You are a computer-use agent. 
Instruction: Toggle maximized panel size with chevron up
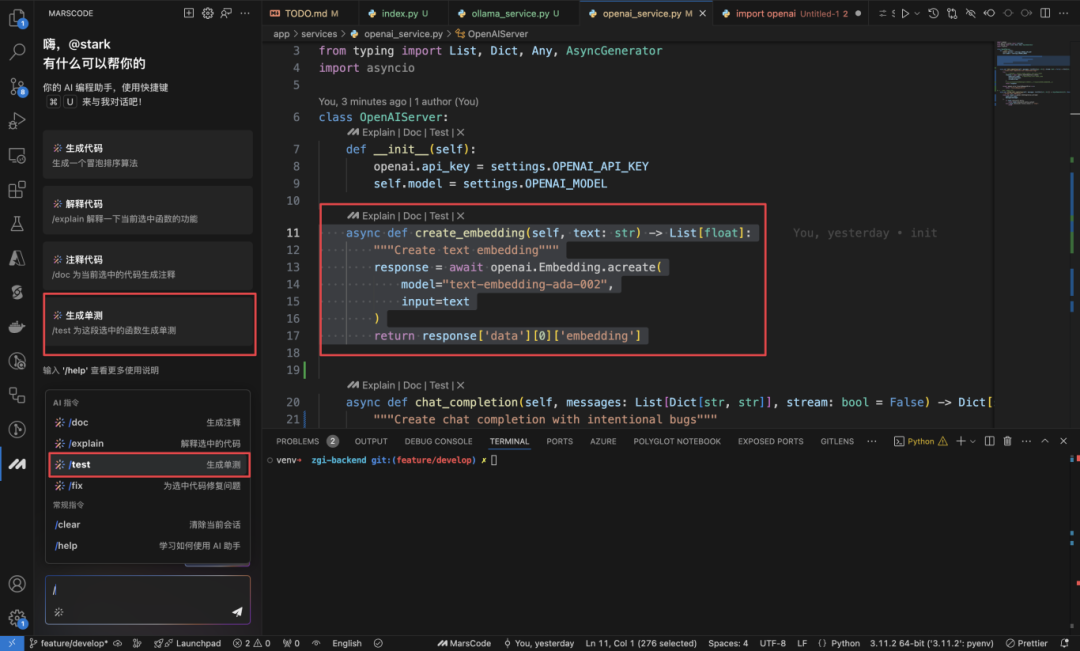click(x=1045, y=441)
